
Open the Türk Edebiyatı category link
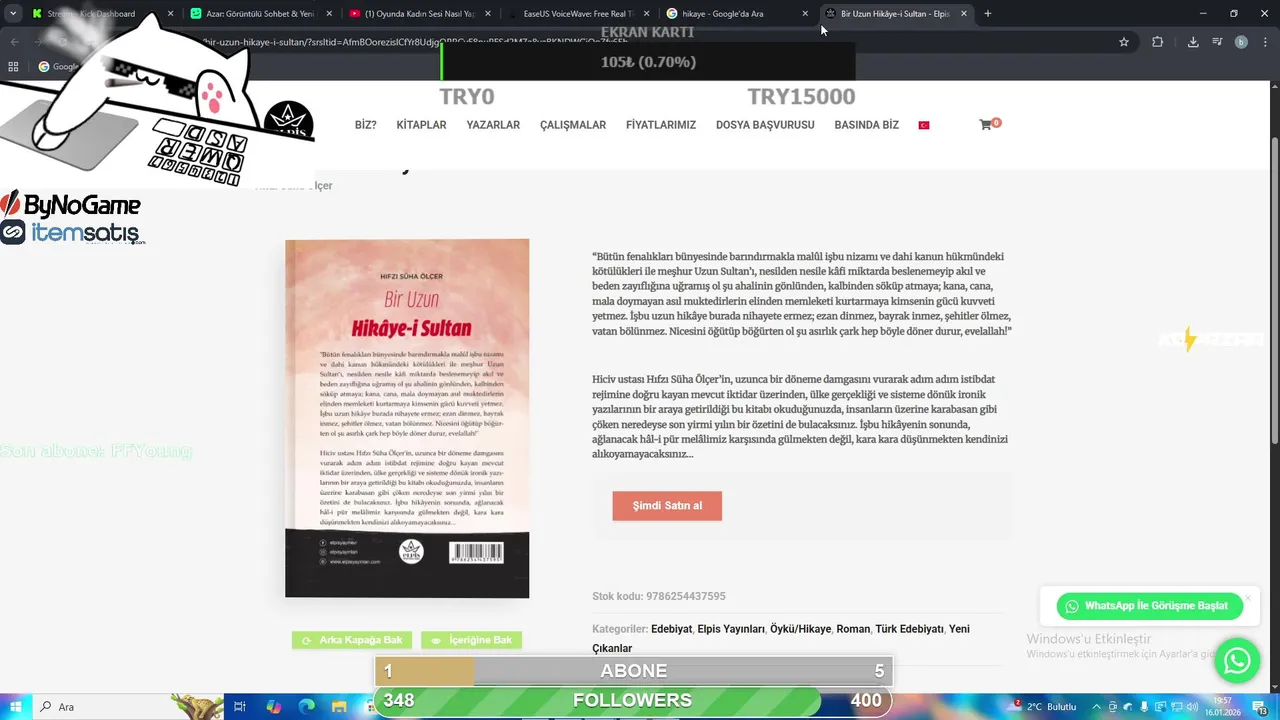(x=909, y=629)
